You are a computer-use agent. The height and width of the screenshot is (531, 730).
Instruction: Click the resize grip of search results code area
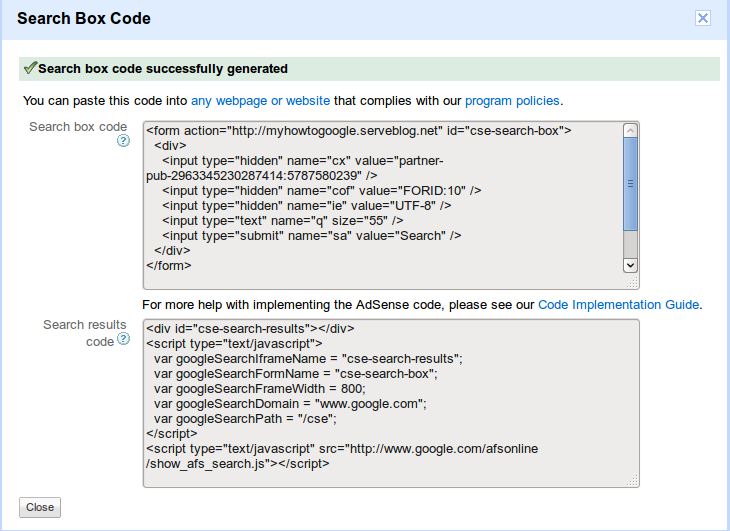point(634,482)
